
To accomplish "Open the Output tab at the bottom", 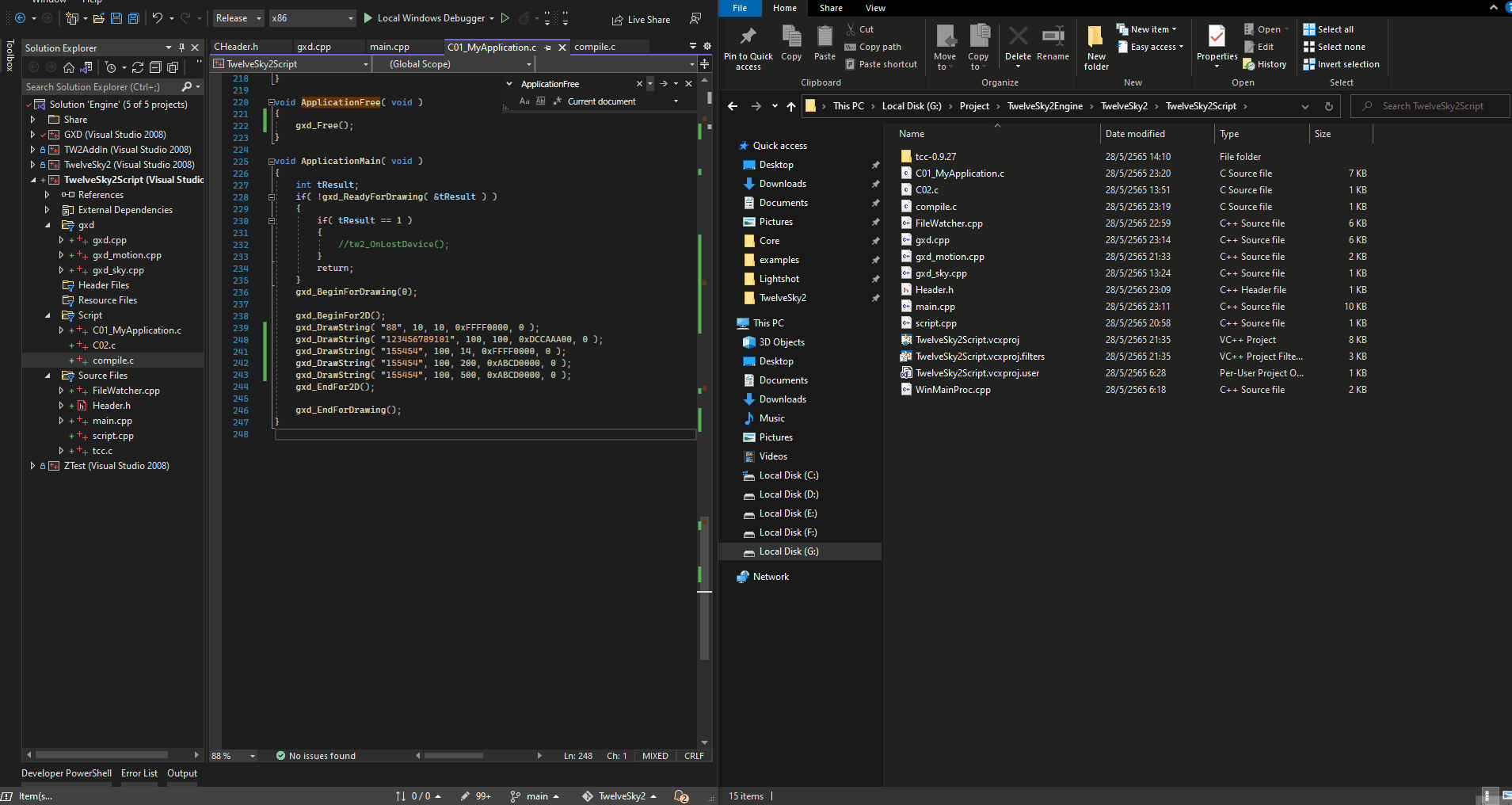I will click(182, 773).
